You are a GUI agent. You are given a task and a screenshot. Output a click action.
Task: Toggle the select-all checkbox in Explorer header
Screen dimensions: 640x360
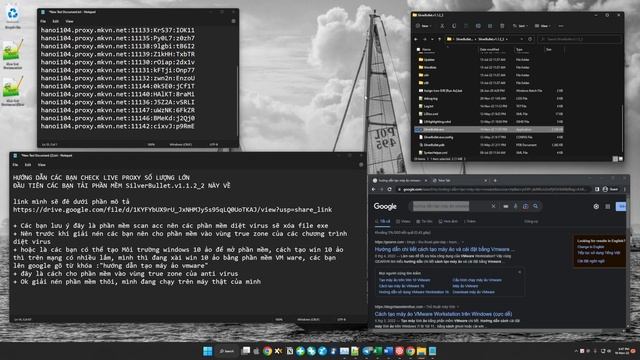417,49
